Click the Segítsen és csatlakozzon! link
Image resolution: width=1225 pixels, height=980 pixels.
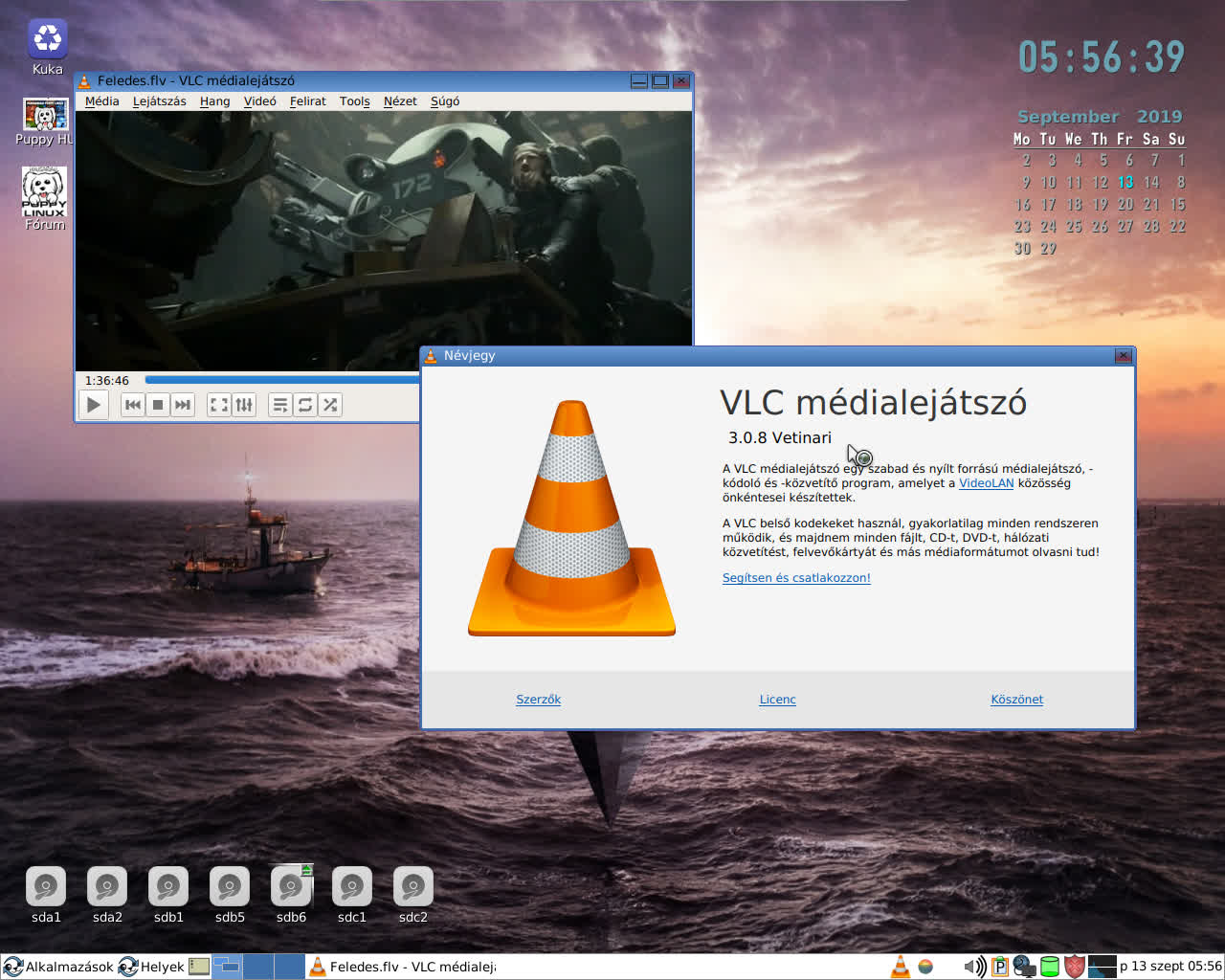(796, 578)
